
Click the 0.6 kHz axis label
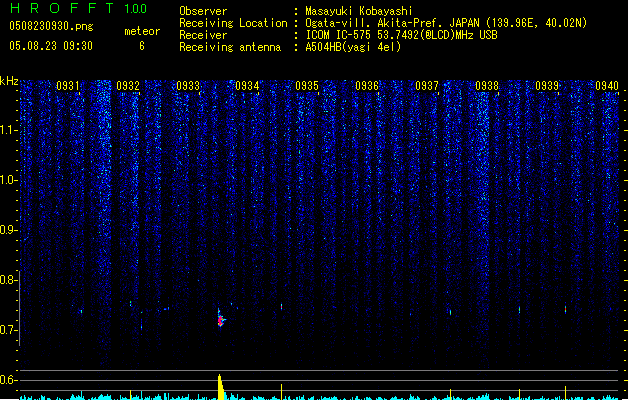point(9,380)
